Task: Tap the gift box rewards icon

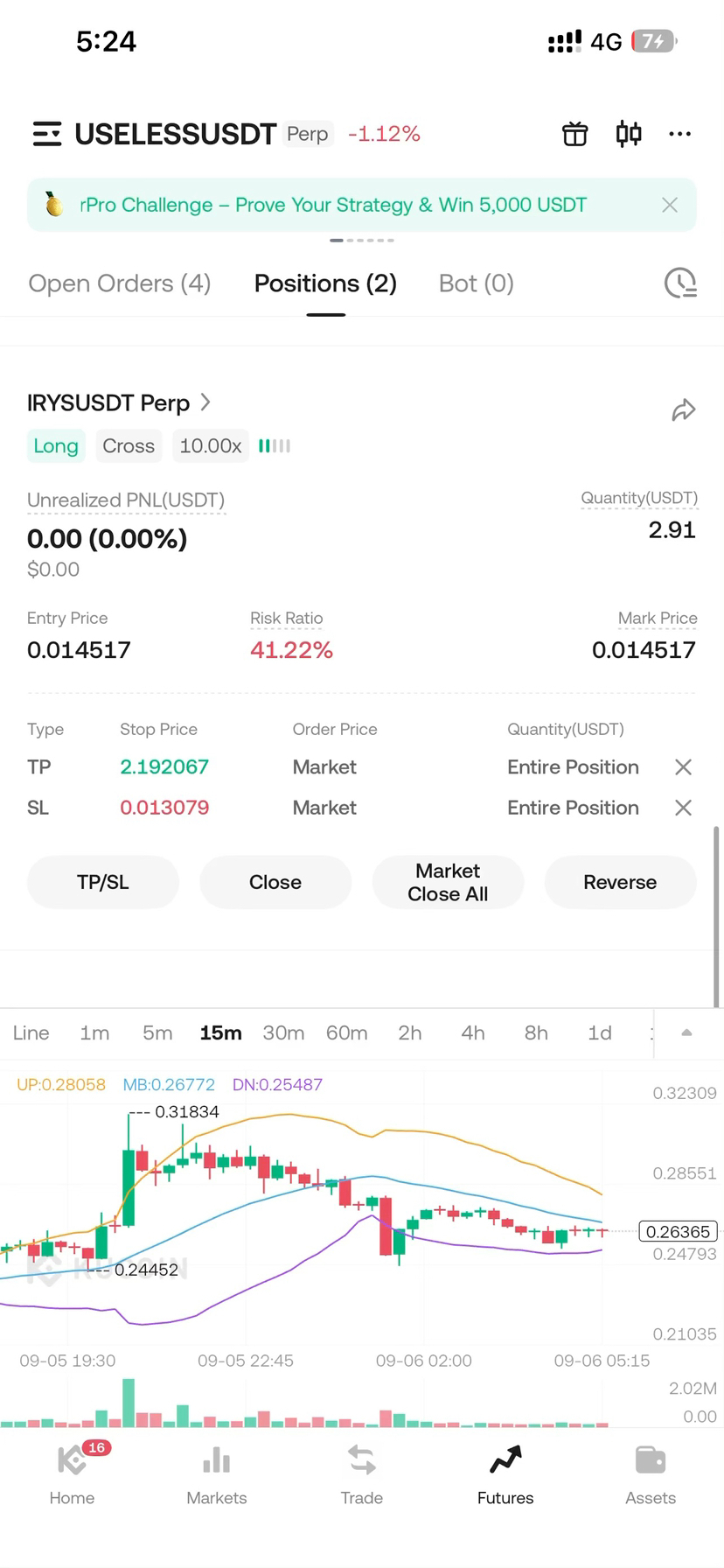Action: coord(574,134)
